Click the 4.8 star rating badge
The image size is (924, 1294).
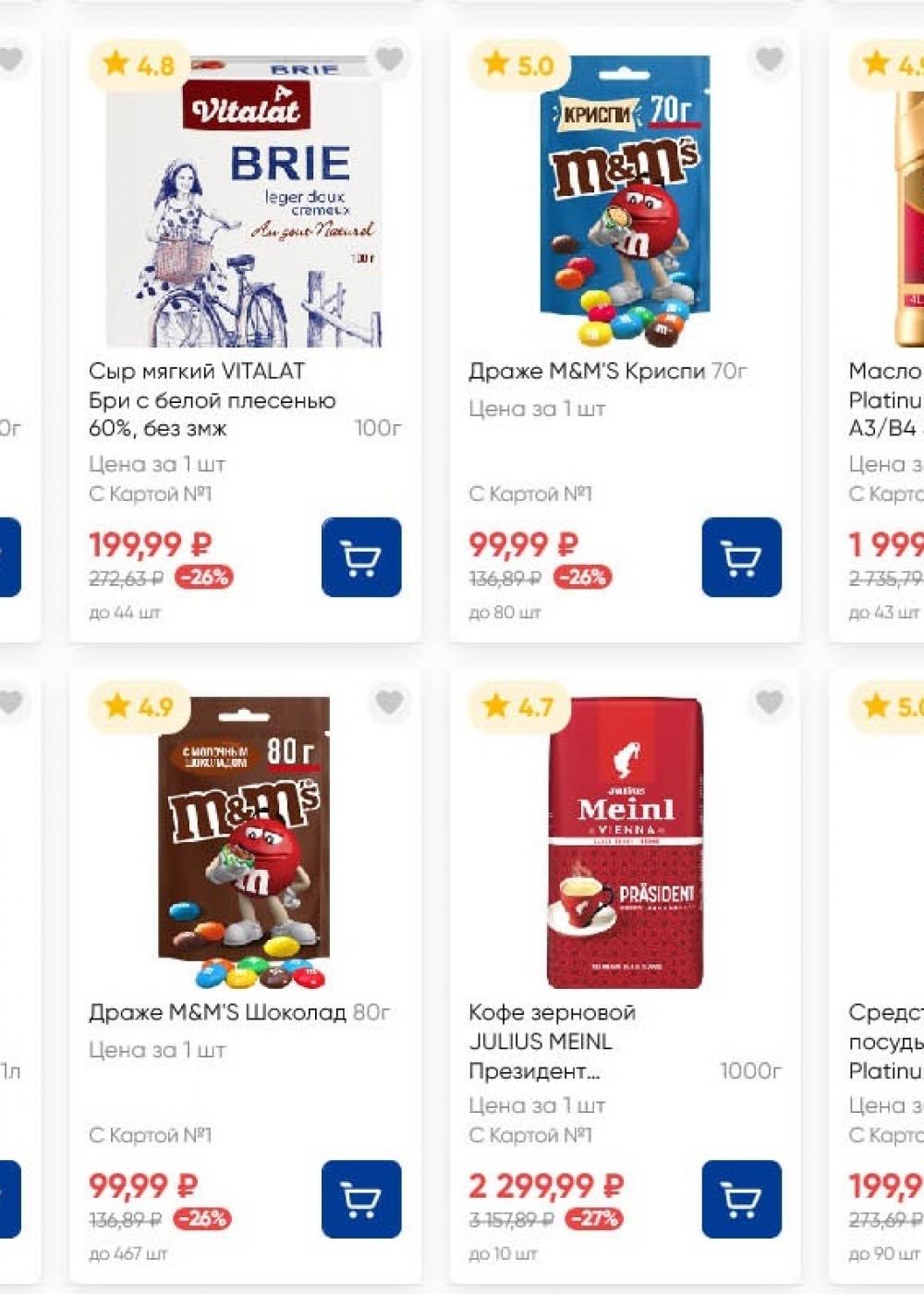coord(140,65)
